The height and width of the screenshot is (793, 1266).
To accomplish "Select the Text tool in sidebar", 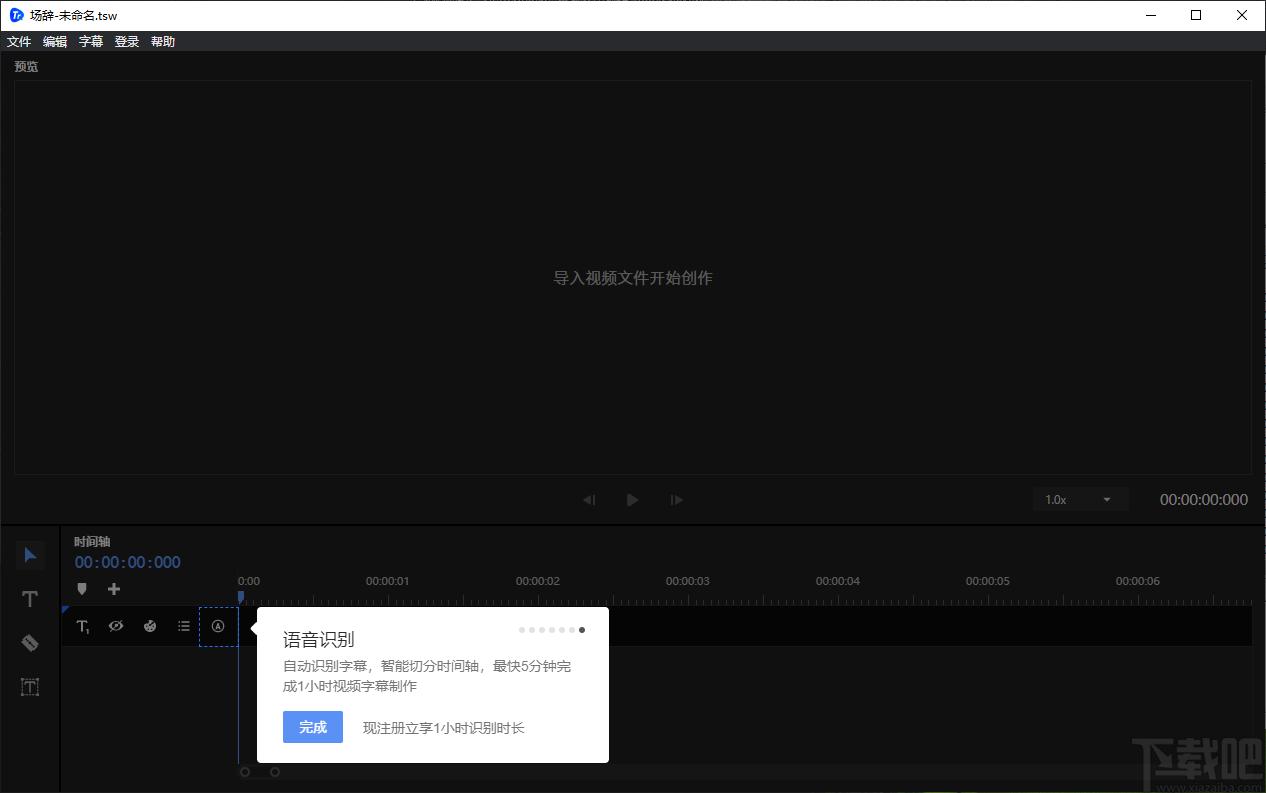I will coord(30,599).
